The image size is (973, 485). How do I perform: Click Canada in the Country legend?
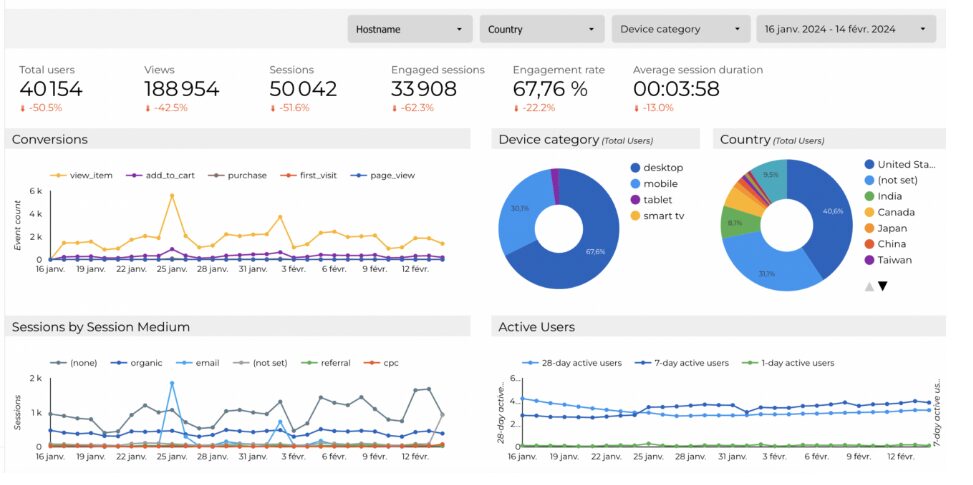(x=896, y=212)
